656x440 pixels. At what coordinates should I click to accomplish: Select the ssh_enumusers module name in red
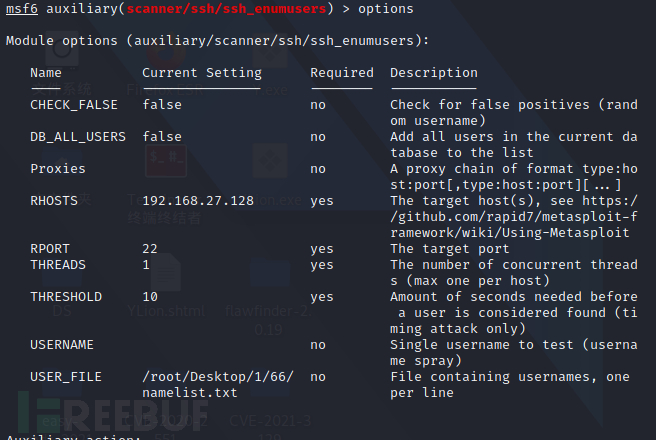226,9
